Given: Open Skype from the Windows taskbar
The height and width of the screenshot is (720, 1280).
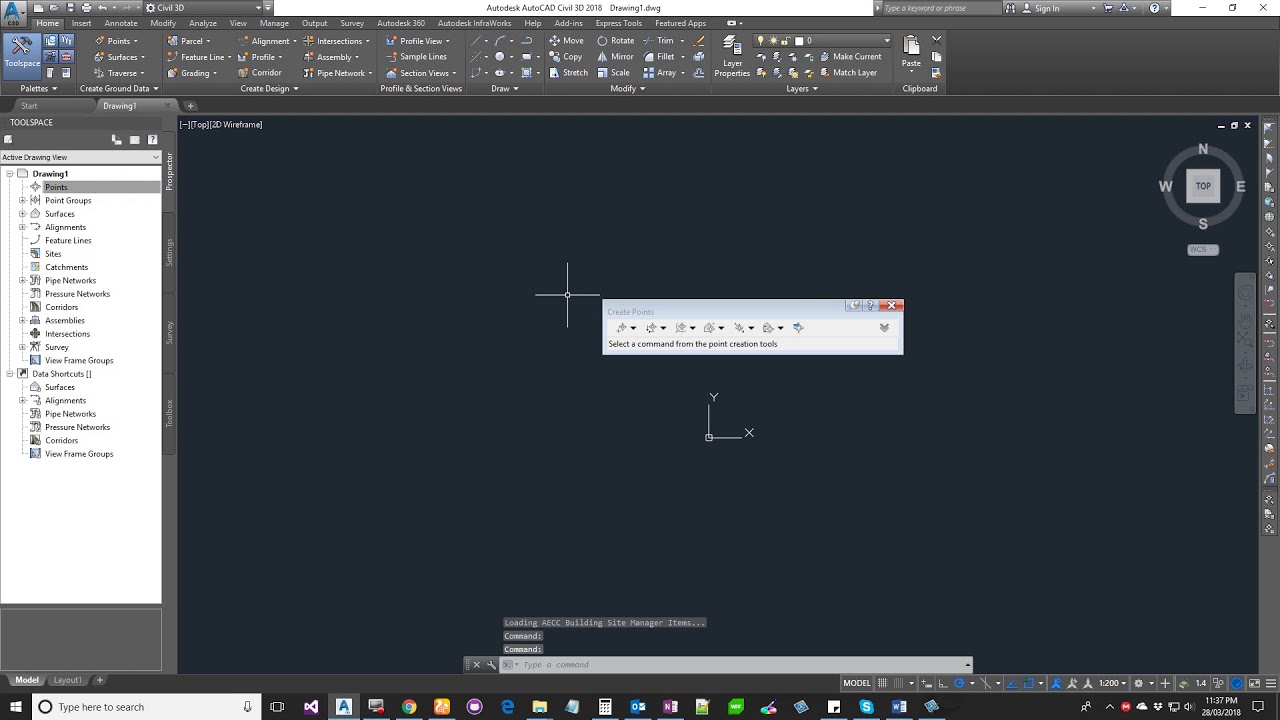Looking at the screenshot, I should (x=866, y=707).
